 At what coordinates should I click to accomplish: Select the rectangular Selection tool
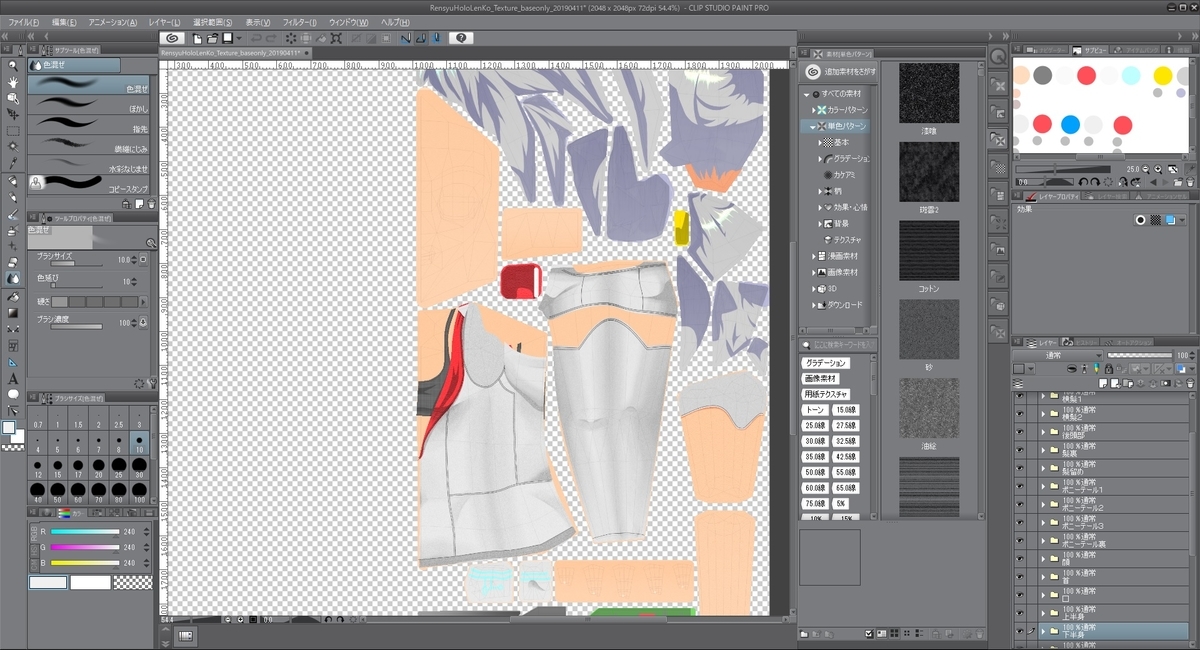pyautogui.click(x=13, y=130)
